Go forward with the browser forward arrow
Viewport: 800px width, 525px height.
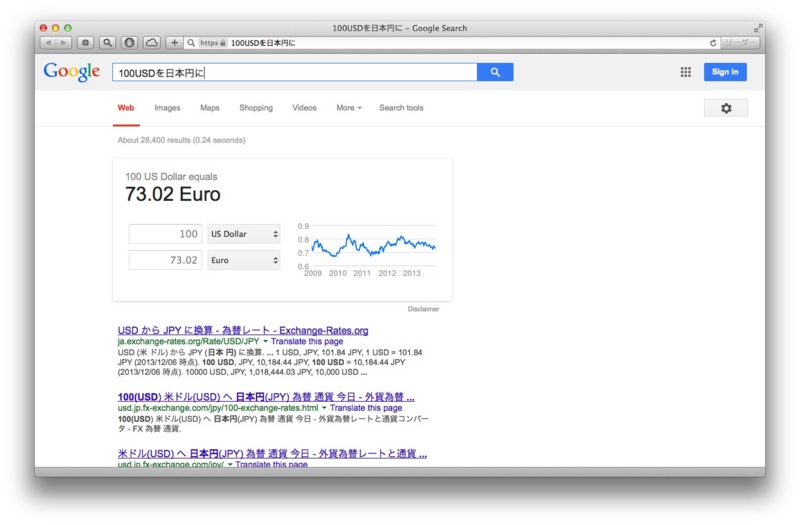click(x=64, y=43)
